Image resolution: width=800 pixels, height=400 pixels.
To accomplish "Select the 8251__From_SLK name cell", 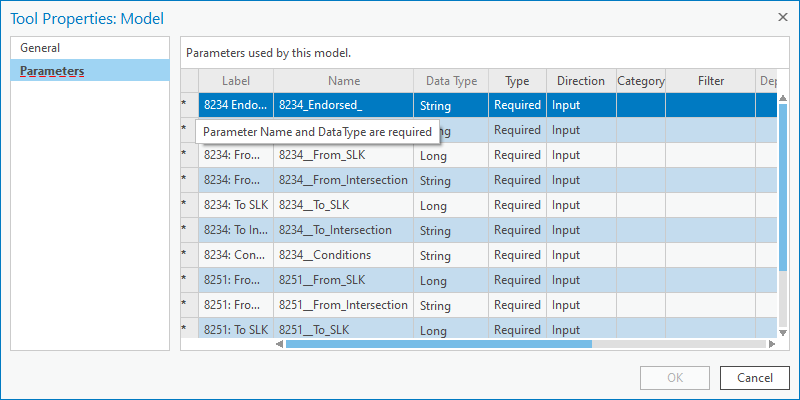I will (343, 280).
